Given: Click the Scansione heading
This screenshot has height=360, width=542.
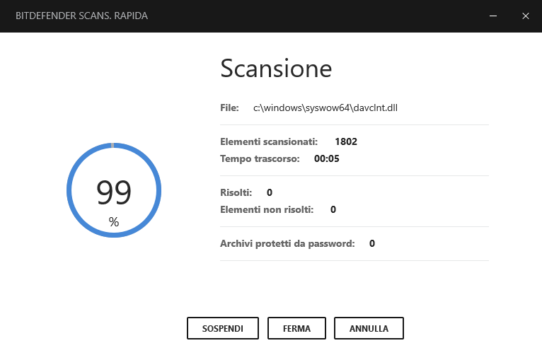Looking at the screenshot, I should click(x=276, y=68).
